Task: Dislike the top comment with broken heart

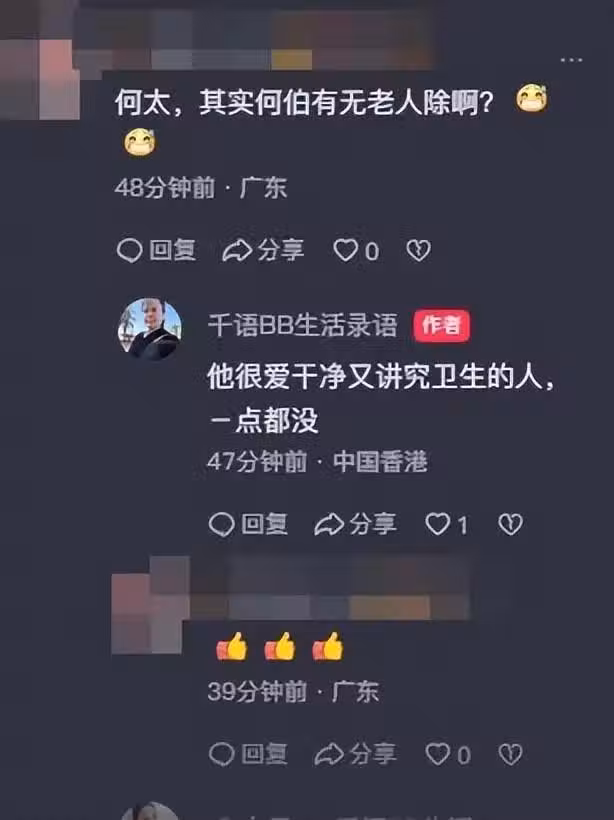Action: tap(418, 250)
